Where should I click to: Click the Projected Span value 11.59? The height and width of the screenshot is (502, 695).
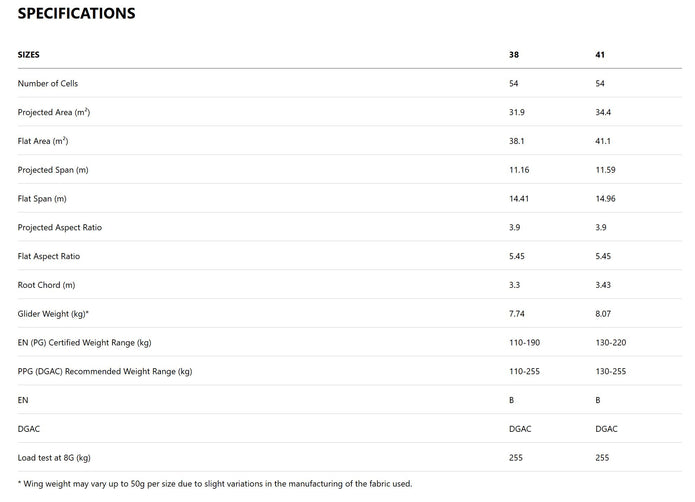point(605,170)
